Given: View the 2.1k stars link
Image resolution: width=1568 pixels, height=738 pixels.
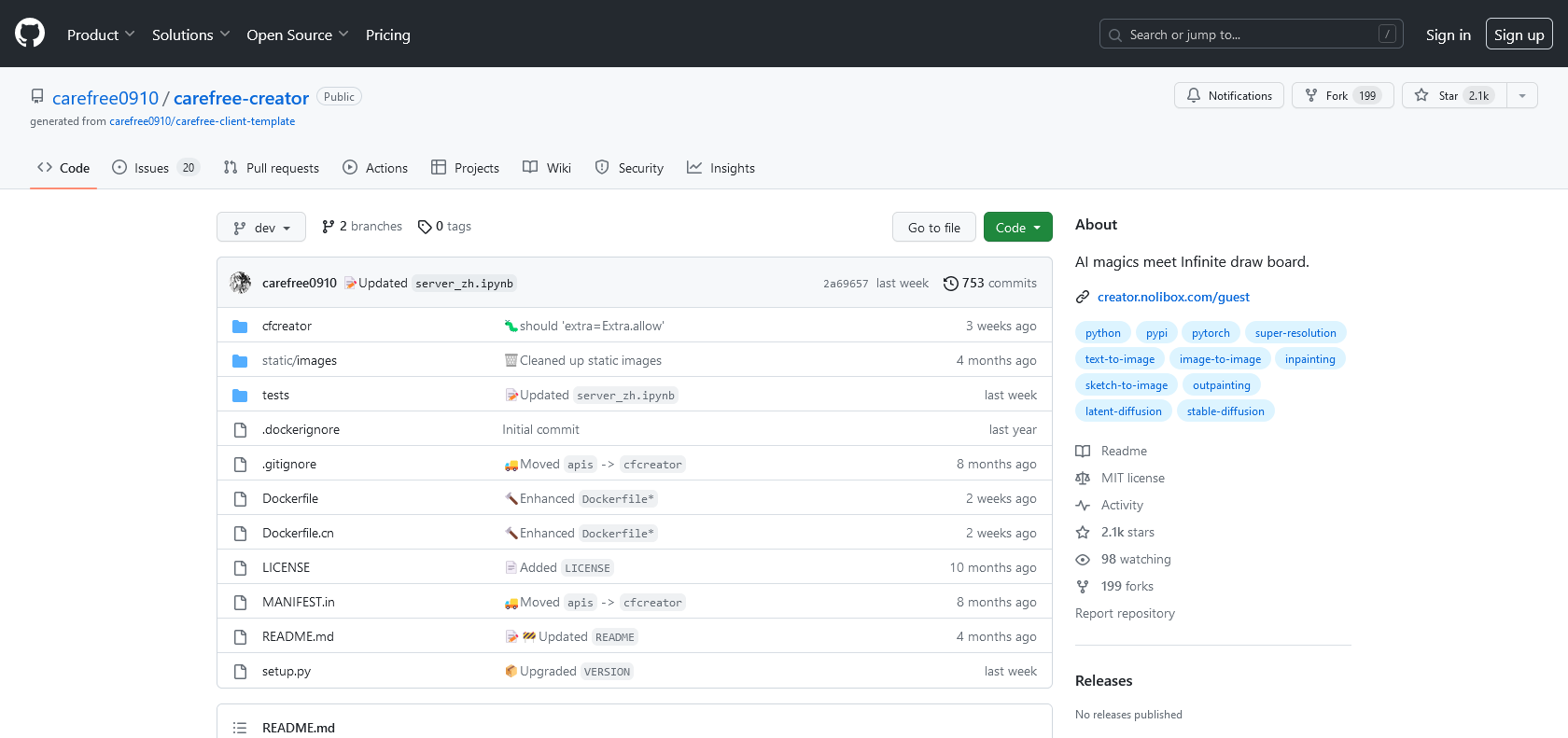Looking at the screenshot, I should click(1115, 532).
